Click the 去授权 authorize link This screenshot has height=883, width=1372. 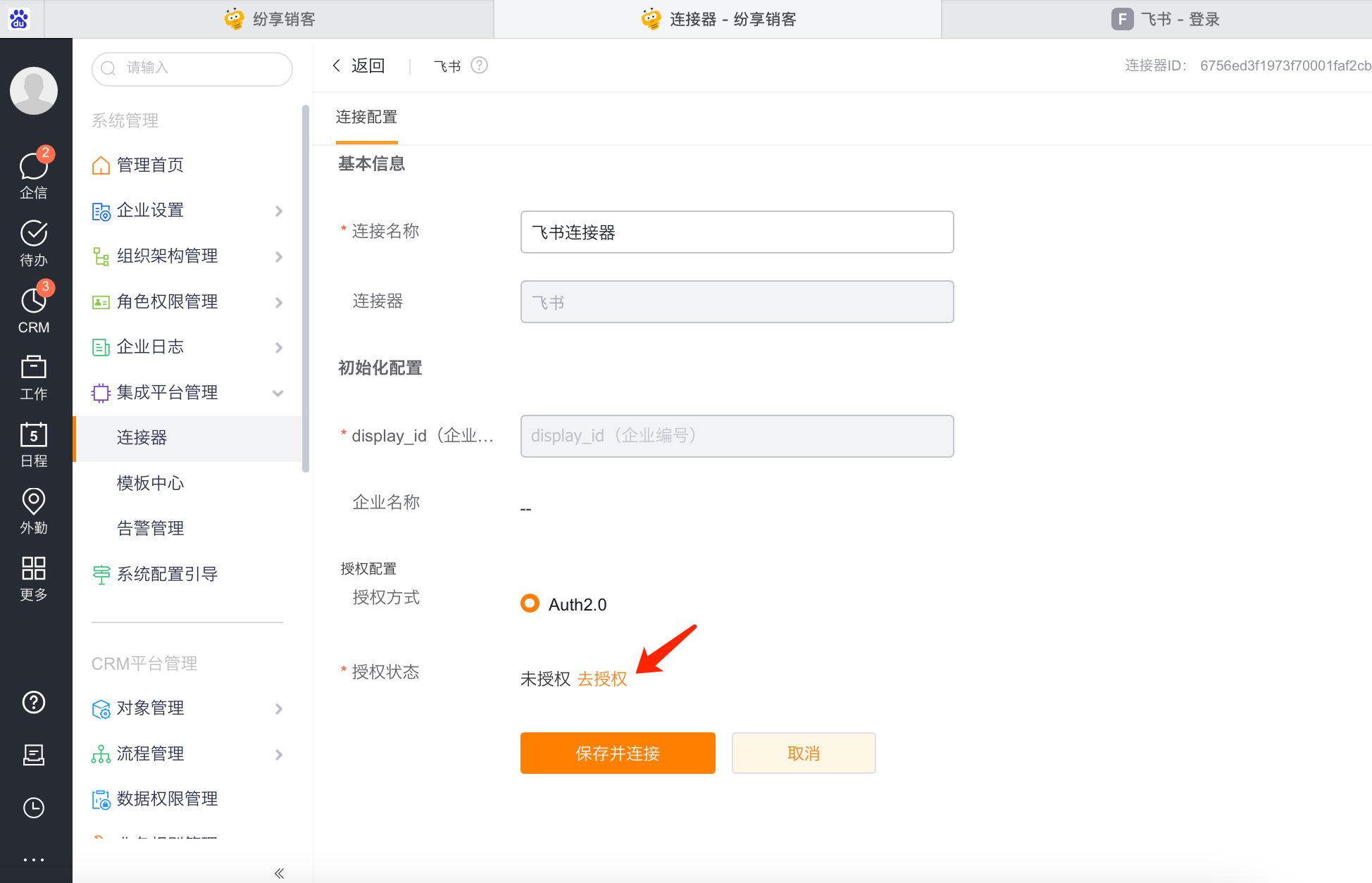[x=602, y=680]
